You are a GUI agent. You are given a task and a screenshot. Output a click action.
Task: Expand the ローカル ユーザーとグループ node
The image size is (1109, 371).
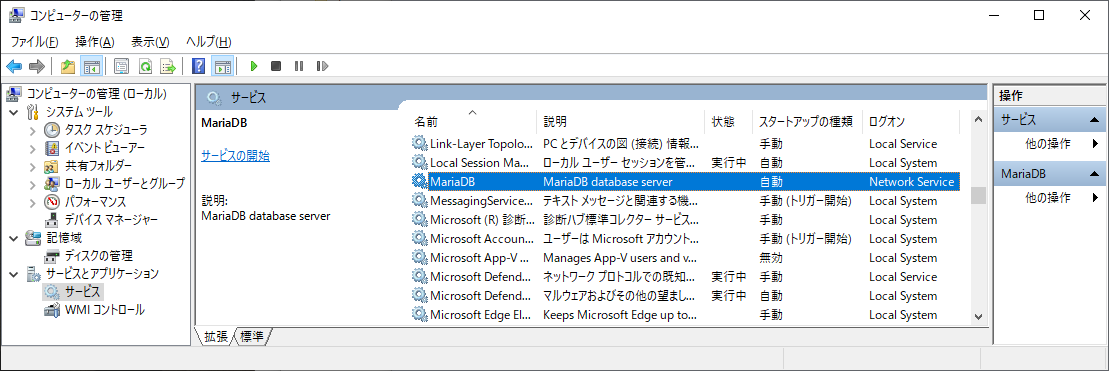pos(33,184)
